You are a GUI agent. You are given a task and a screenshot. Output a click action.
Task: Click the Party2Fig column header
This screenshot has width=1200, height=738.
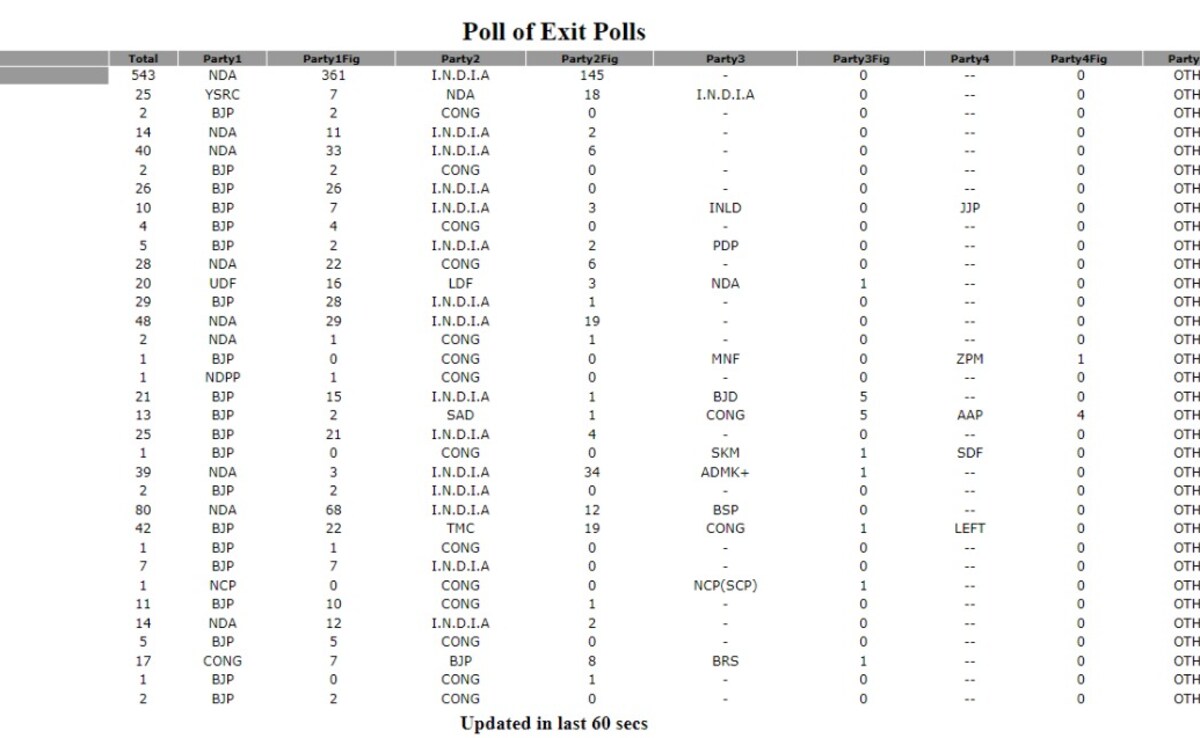[591, 59]
